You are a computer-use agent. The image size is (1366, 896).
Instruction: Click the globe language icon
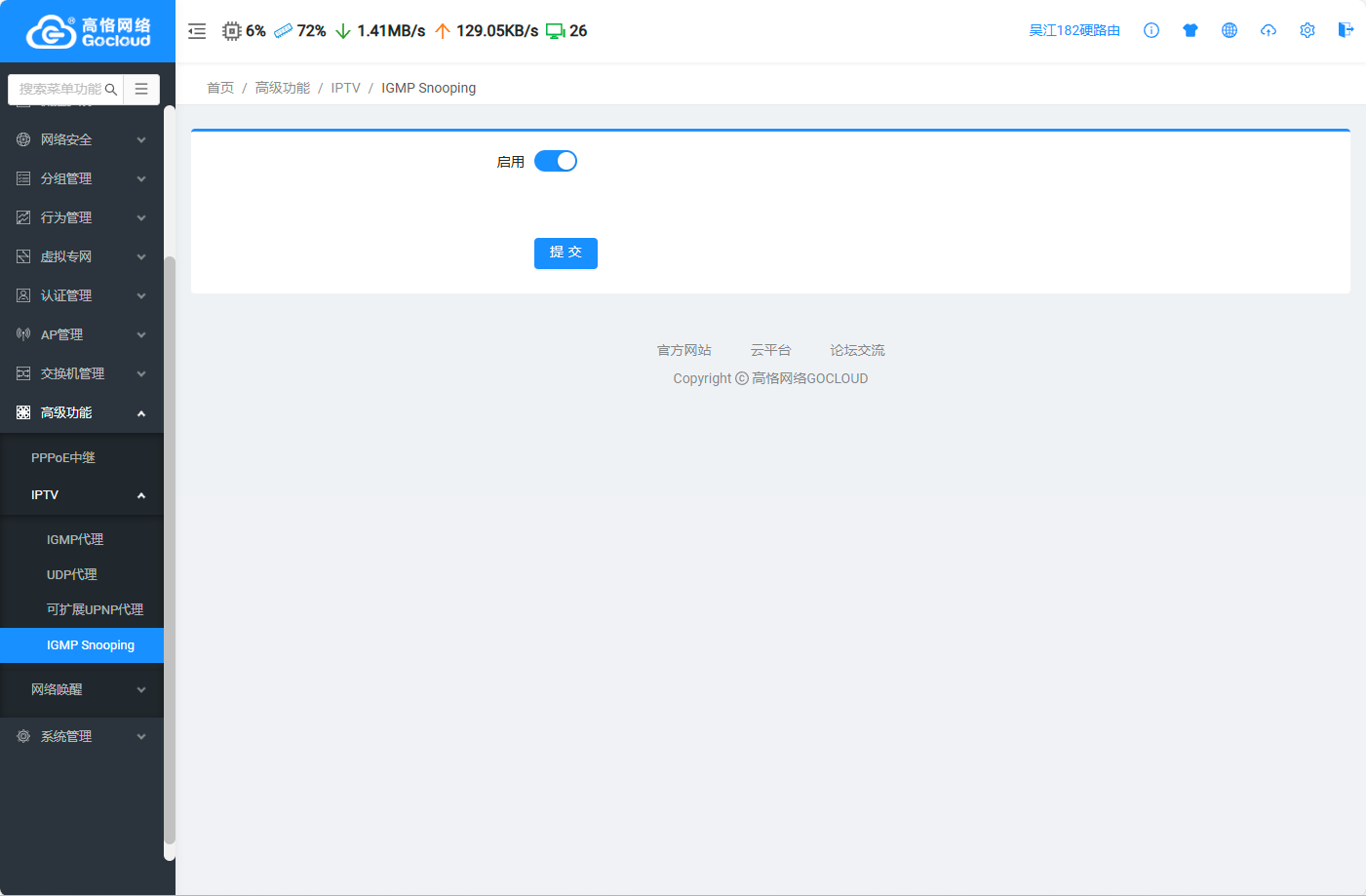(1229, 30)
